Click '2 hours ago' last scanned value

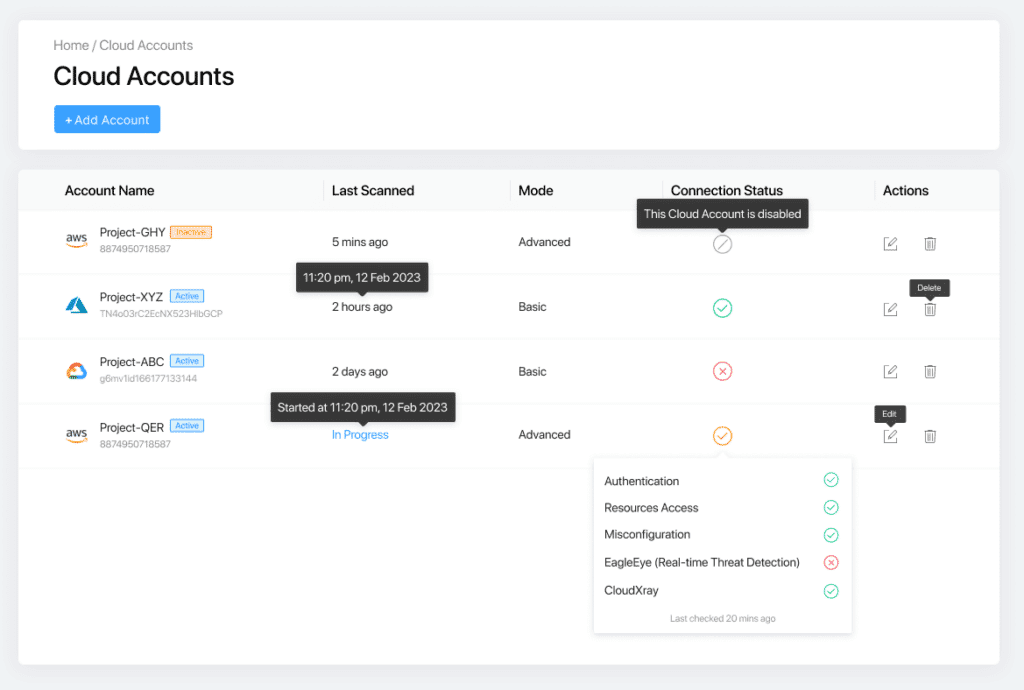pos(362,307)
